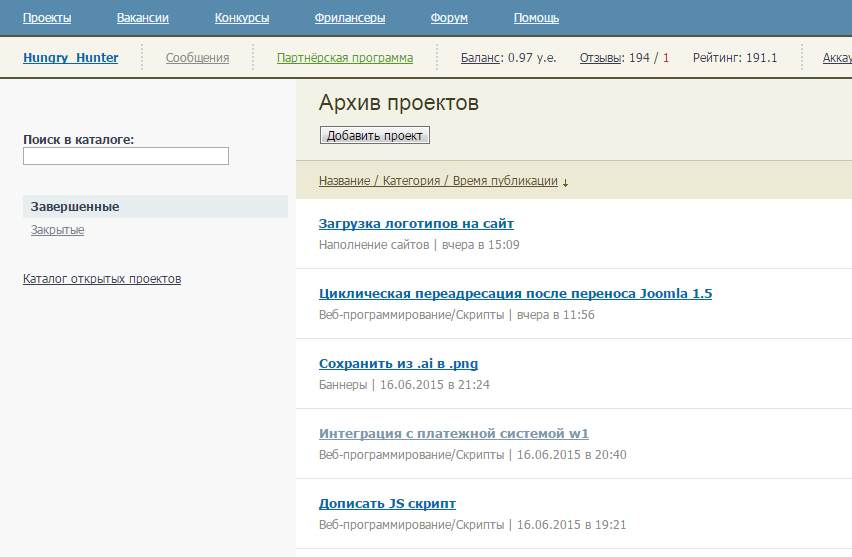Screen dimensions: 852x557
Task: Open Конкурсы in top navigation
Action: [241, 18]
